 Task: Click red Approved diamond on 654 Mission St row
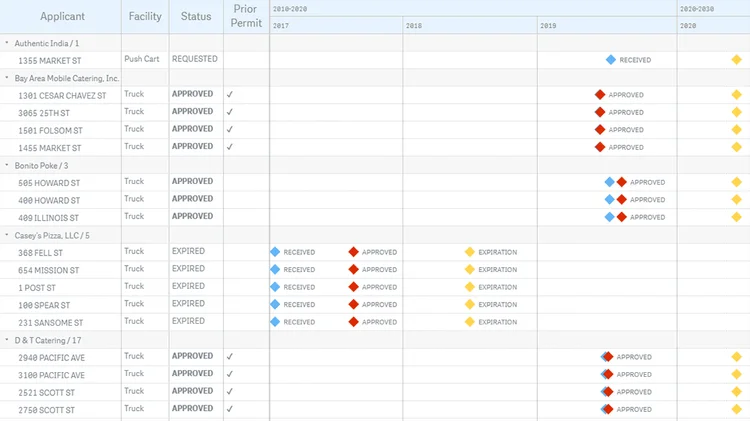353,270
